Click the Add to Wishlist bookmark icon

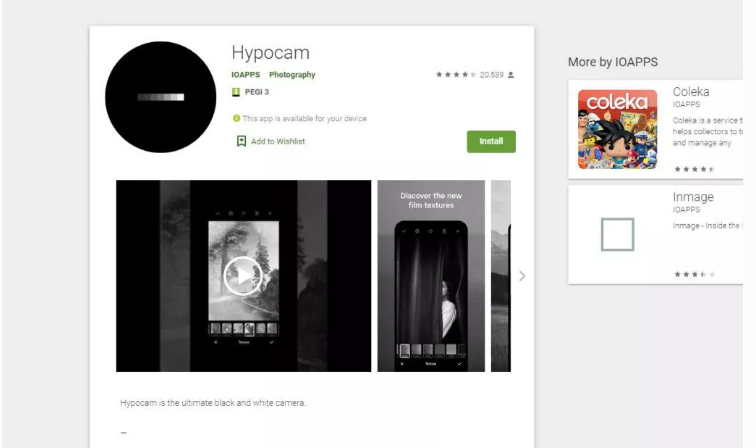tap(241, 141)
